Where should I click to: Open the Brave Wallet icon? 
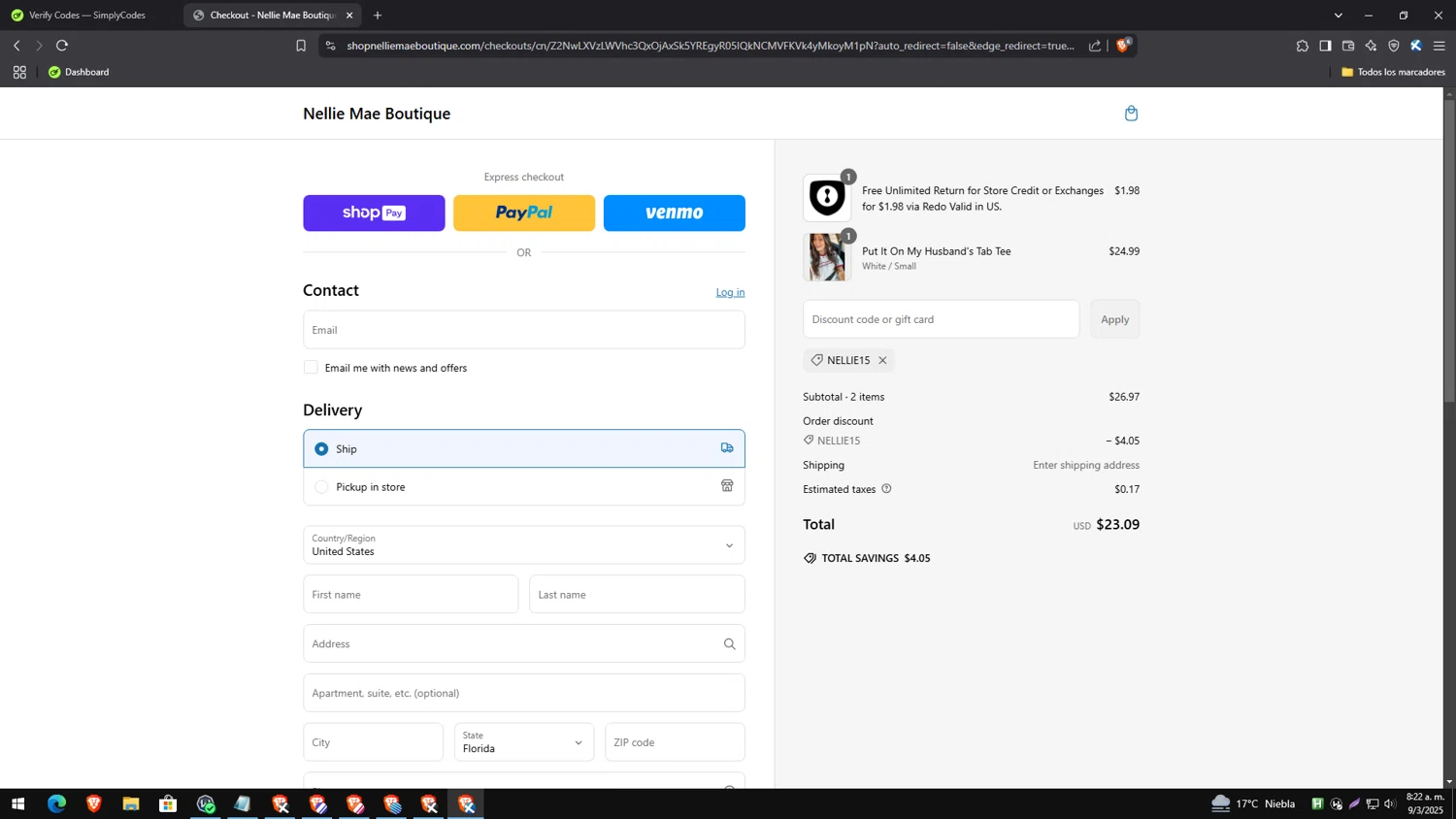(1348, 46)
